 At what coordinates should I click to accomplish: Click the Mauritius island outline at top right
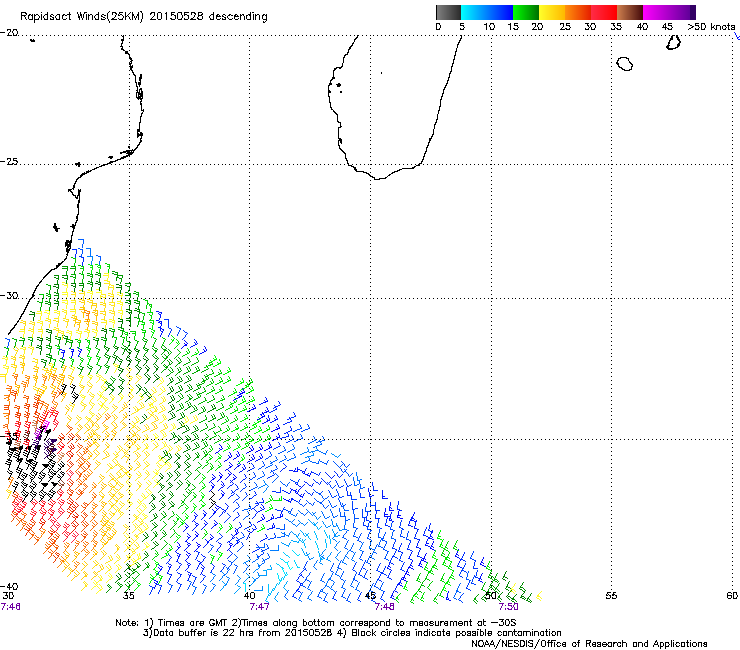click(x=673, y=42)
